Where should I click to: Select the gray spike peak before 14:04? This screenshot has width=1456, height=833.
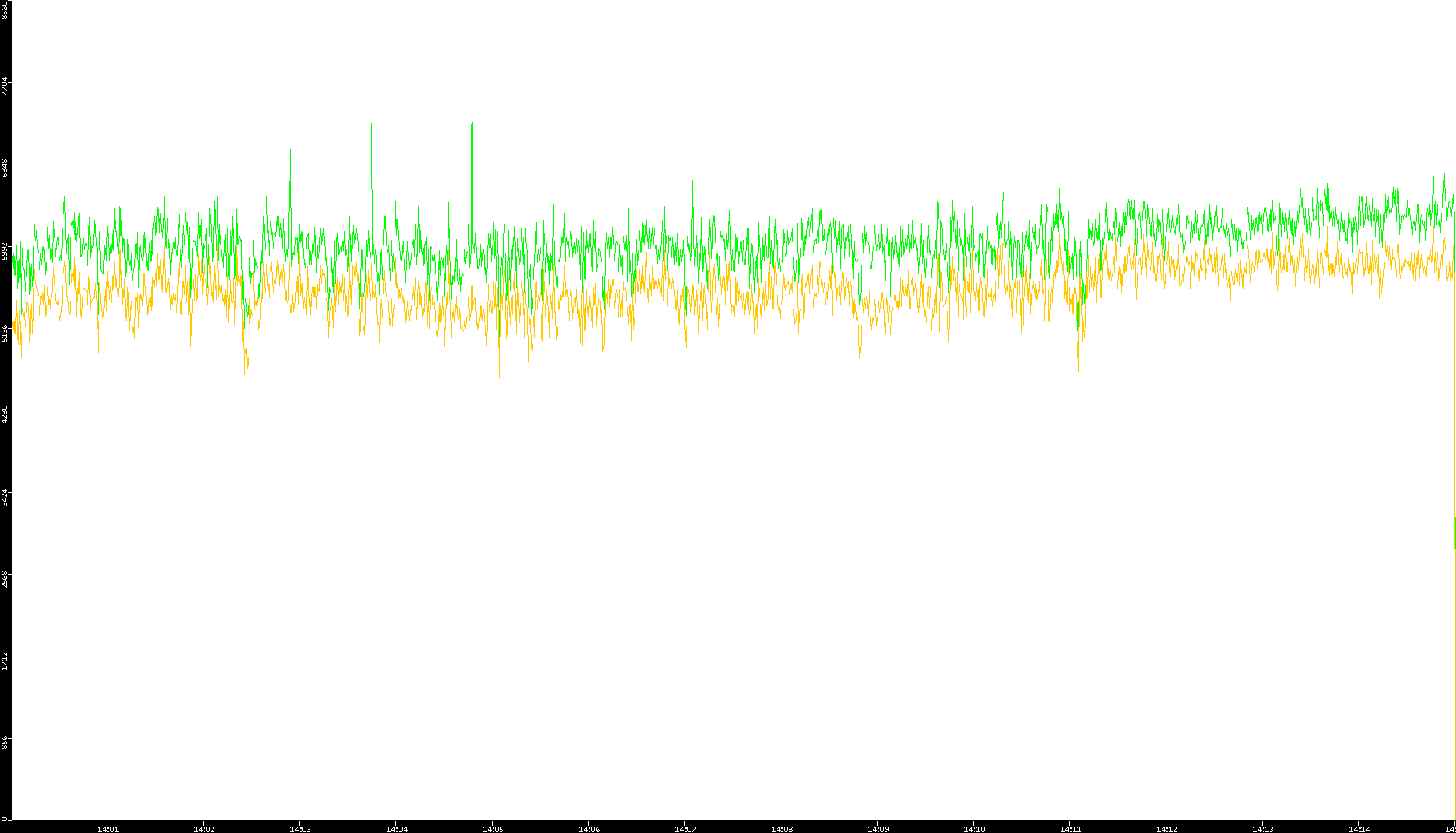[x=371, y=125]
